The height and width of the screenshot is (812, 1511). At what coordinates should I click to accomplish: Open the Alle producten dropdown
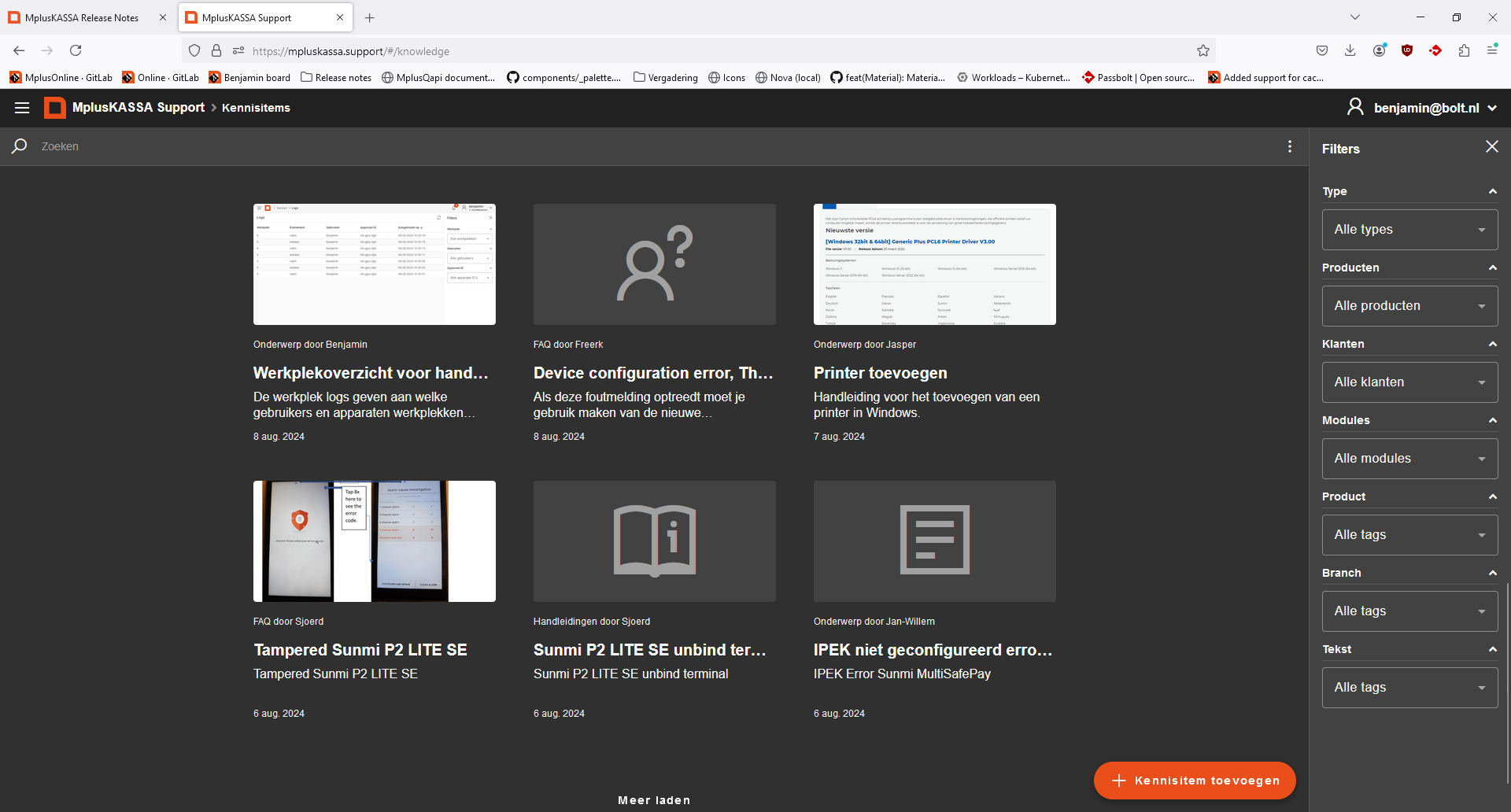(1409, 306)
